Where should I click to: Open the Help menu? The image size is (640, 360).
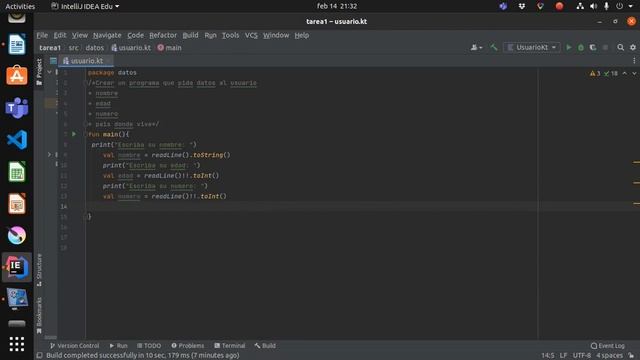(302, 35)
